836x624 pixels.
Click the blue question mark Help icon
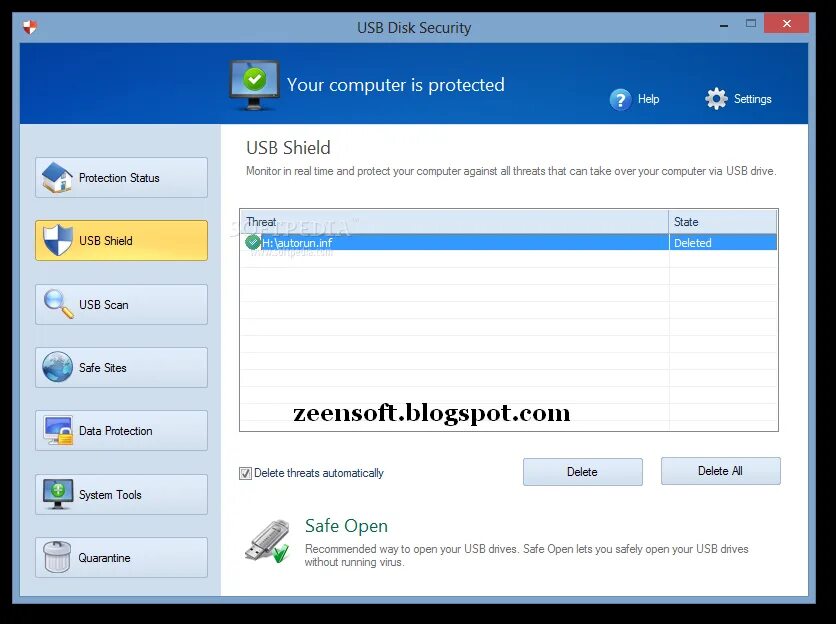click(x=620, y=99)
